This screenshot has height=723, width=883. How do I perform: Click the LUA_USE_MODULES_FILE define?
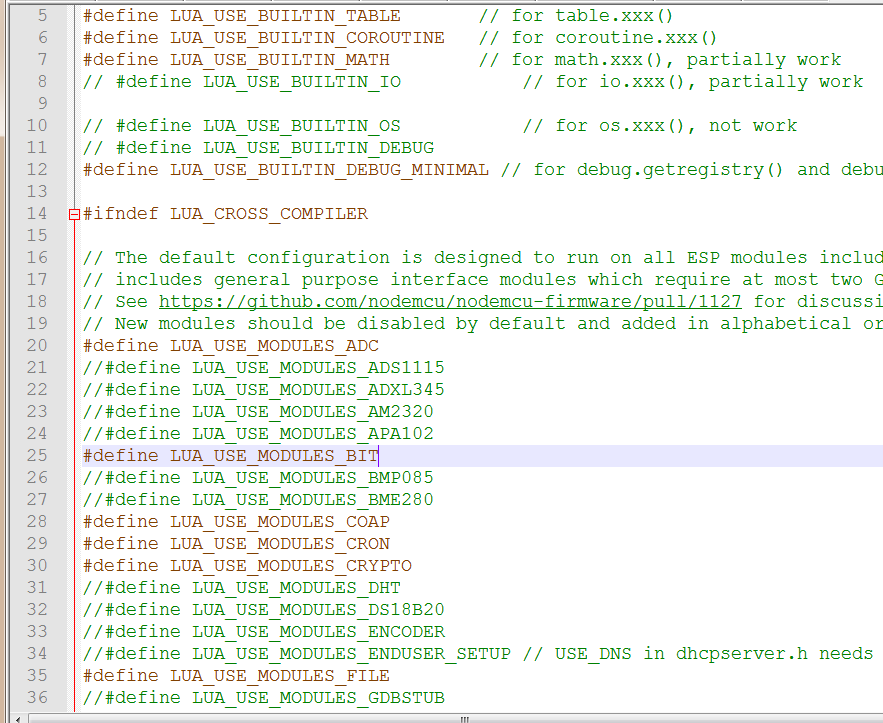pos(236,675)
